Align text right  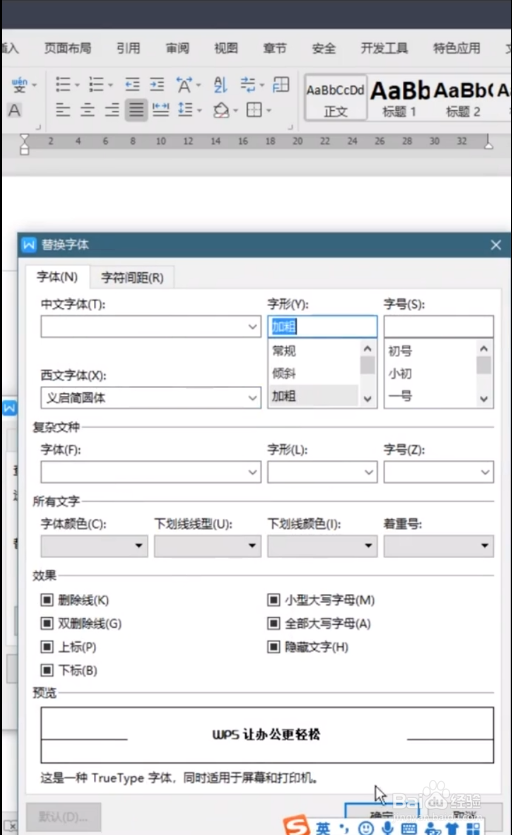(112, 110)
